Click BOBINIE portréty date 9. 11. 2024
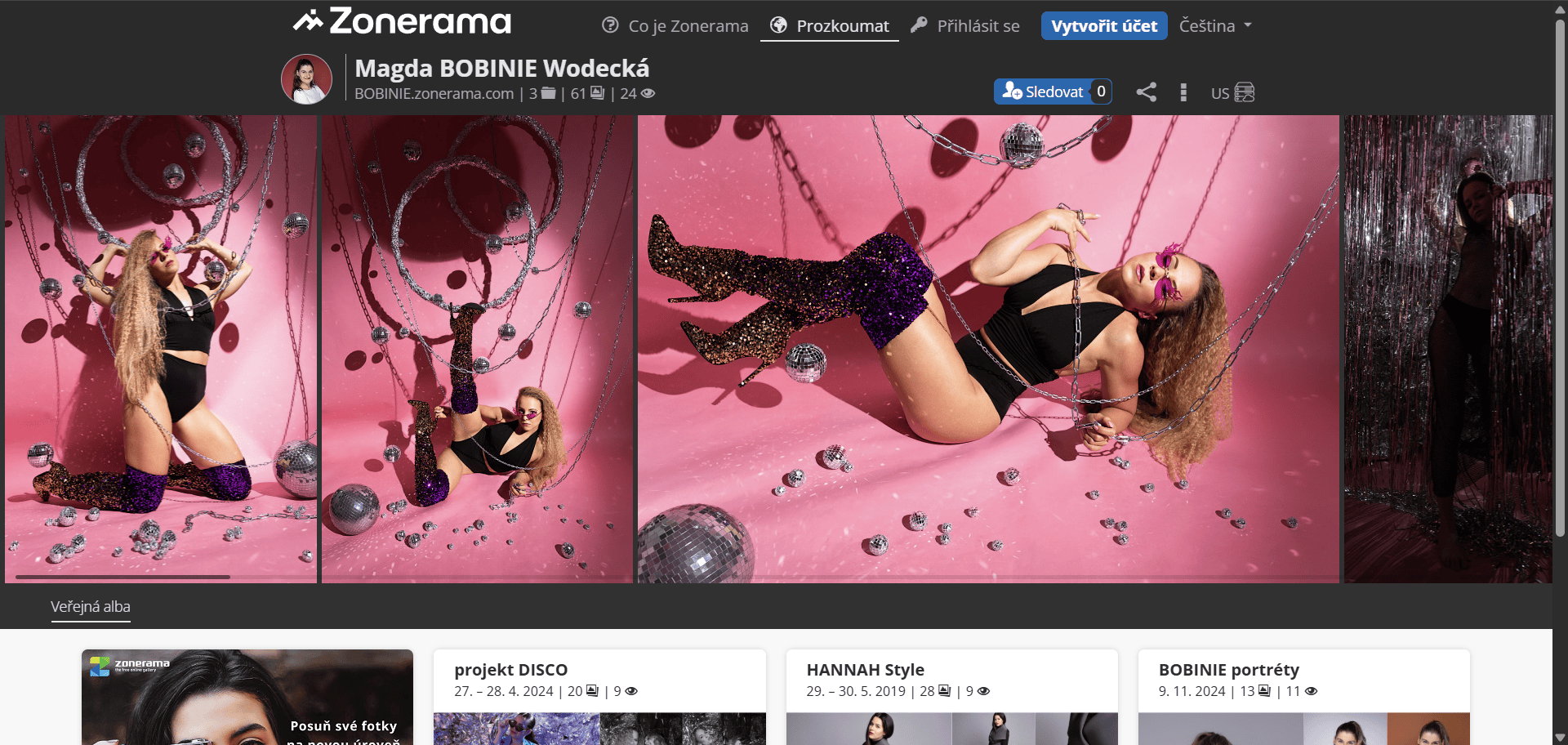Viewport: 1568px width, 745px height. coord(1192,691)
